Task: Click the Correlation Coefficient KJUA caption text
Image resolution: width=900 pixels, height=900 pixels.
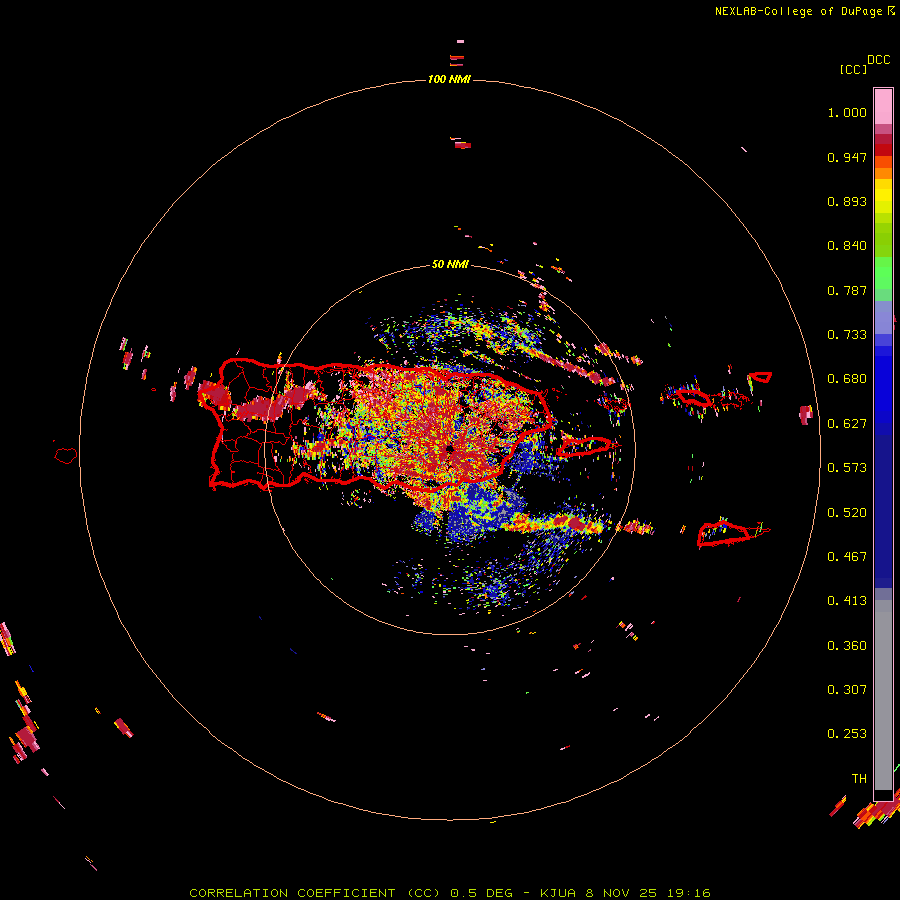Action: [450, 893]
